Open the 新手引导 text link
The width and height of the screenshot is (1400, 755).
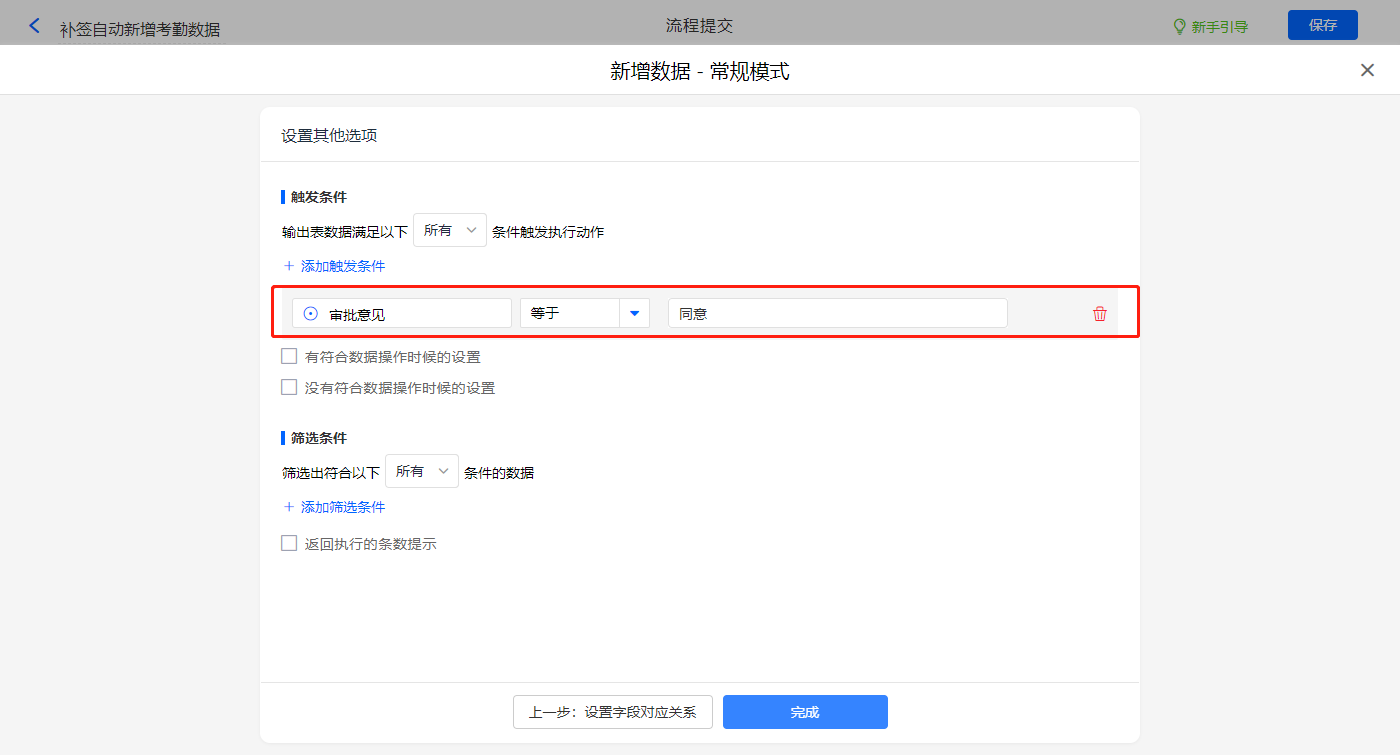click(1219, 27)
